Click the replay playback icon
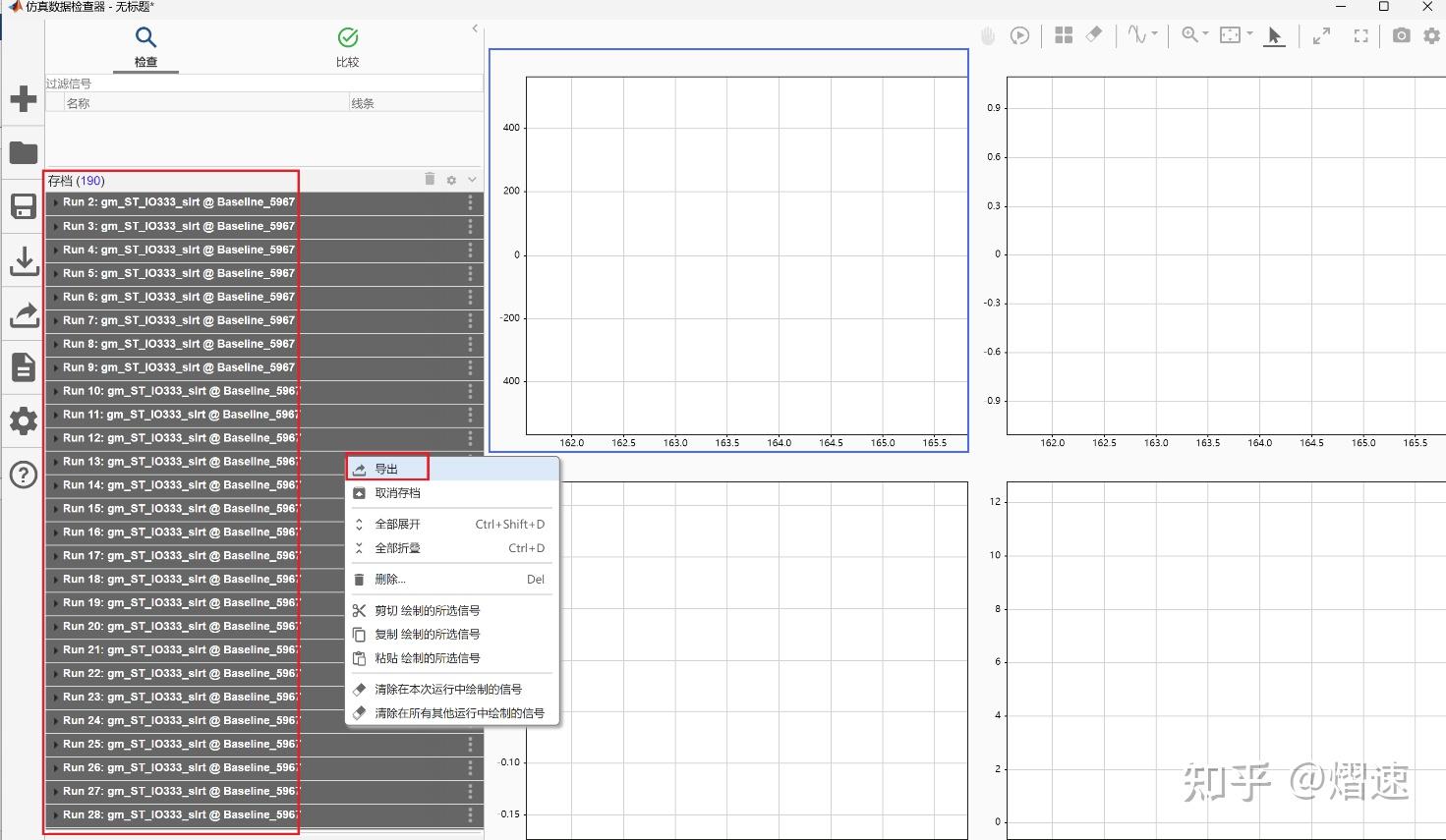 tap(1020, 36)
